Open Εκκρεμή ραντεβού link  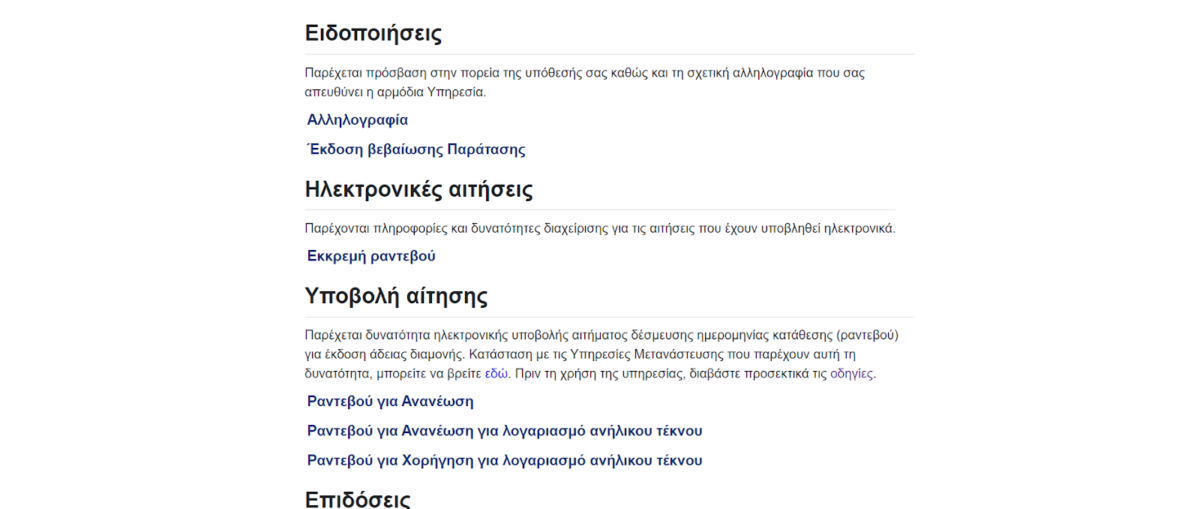click(371, 256)
